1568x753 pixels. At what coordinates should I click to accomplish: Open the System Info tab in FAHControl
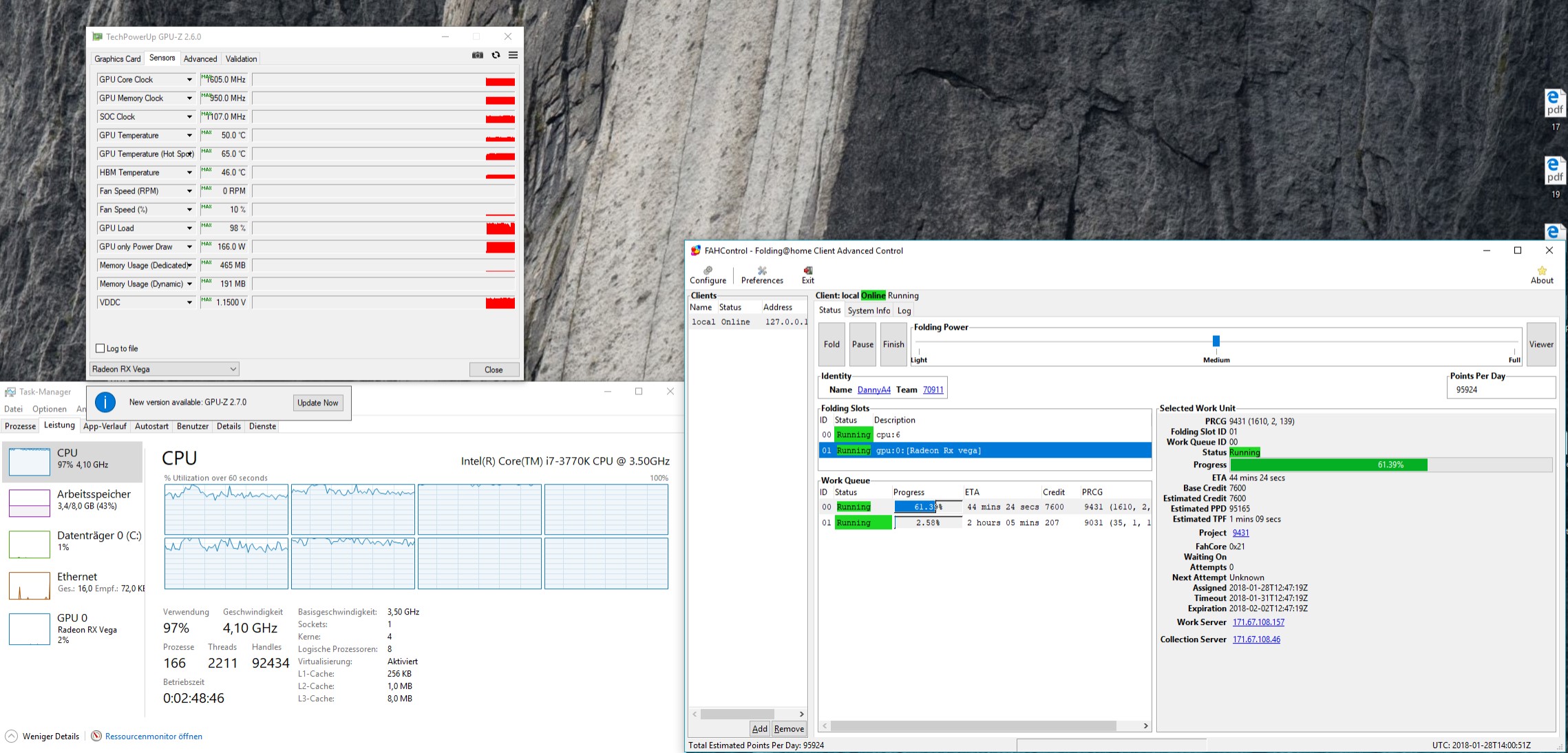coord(869,310)
